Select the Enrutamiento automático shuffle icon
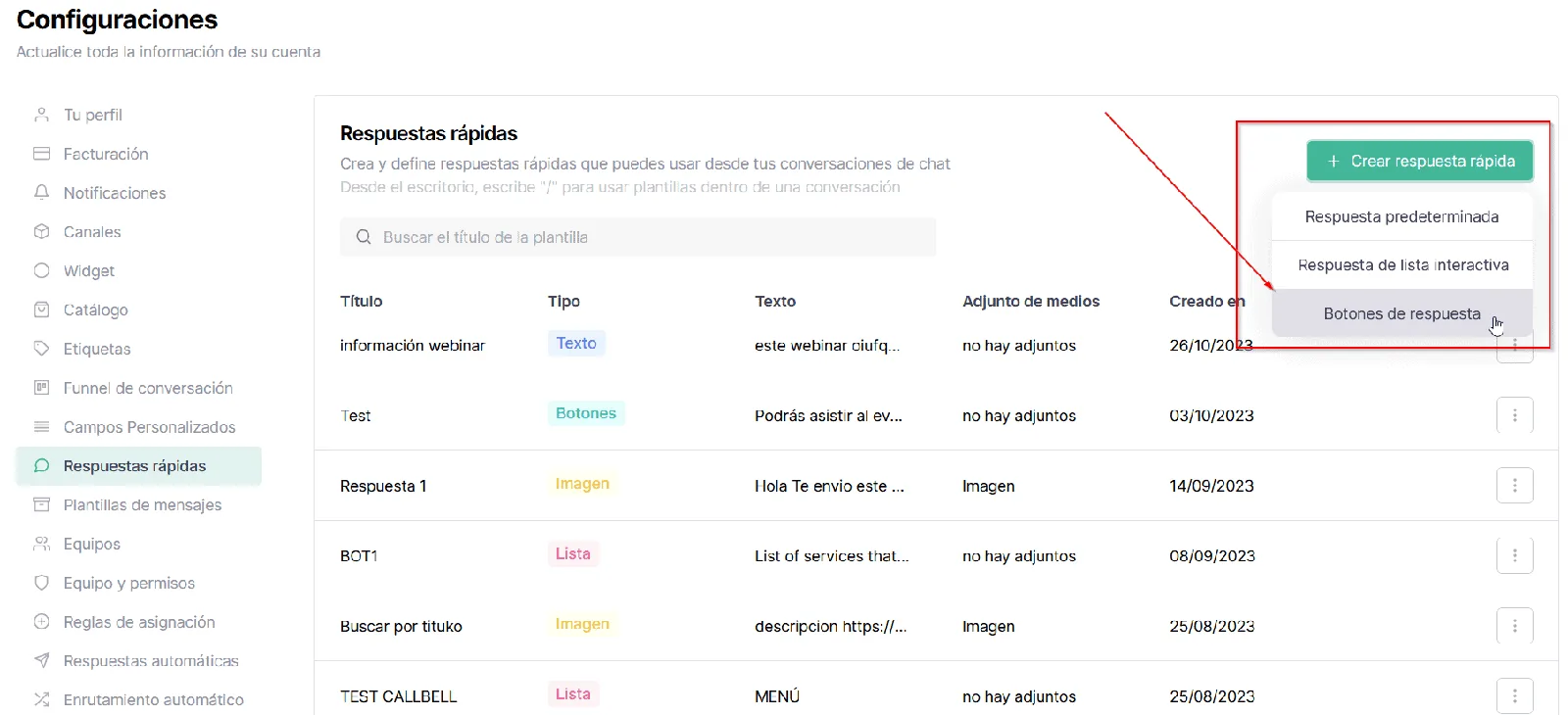The height and width of the screenshot is (715, 1568). (x=41, y=699)
